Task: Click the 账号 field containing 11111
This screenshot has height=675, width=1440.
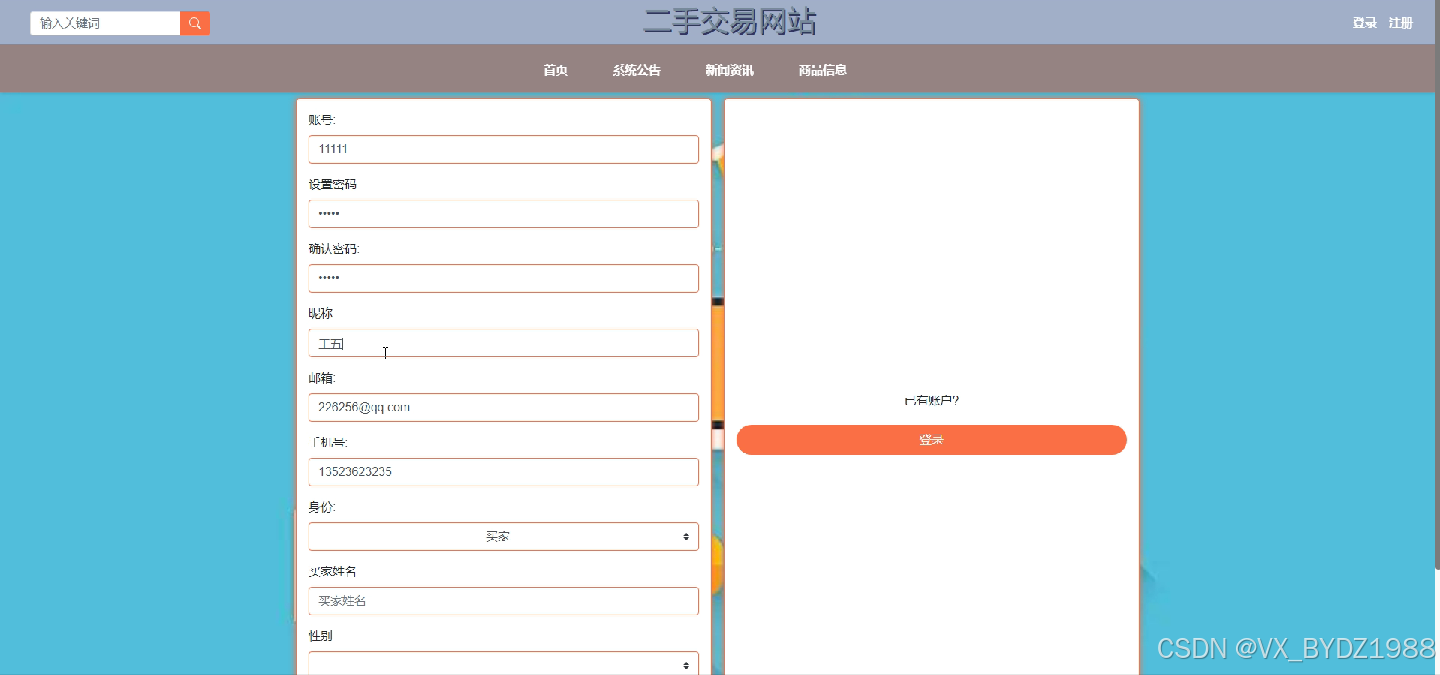Action: point(503,149)
